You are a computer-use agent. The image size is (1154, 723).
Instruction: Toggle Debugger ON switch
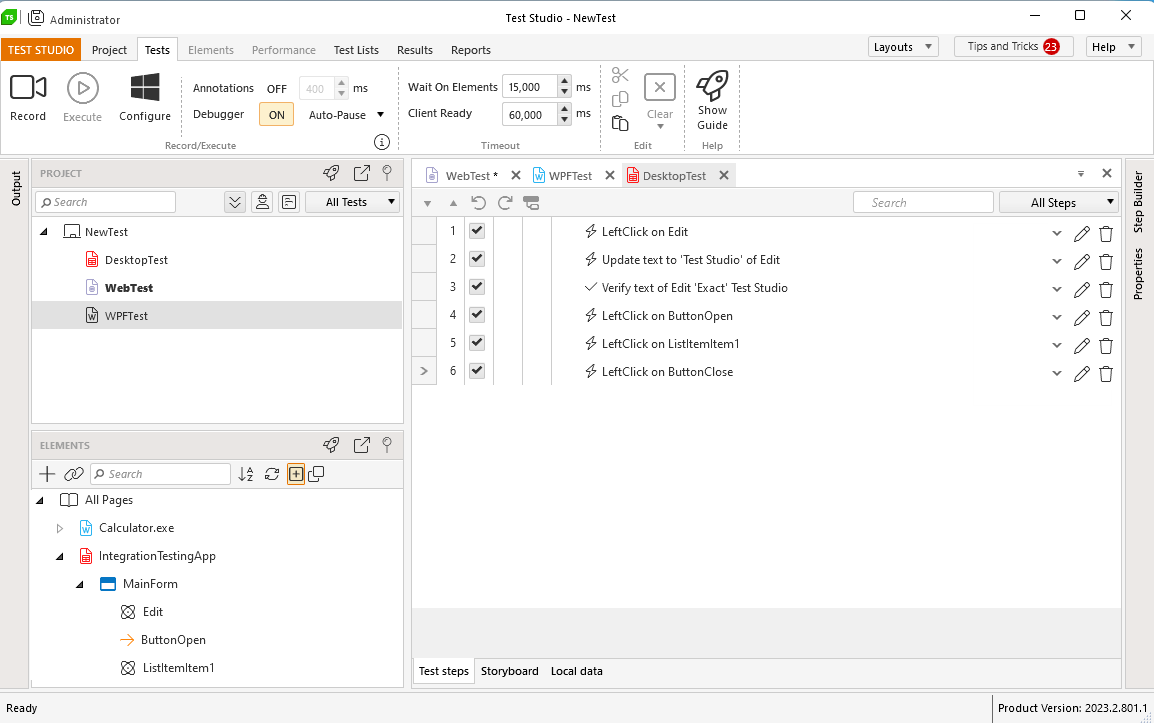click(x=277, y=114)
